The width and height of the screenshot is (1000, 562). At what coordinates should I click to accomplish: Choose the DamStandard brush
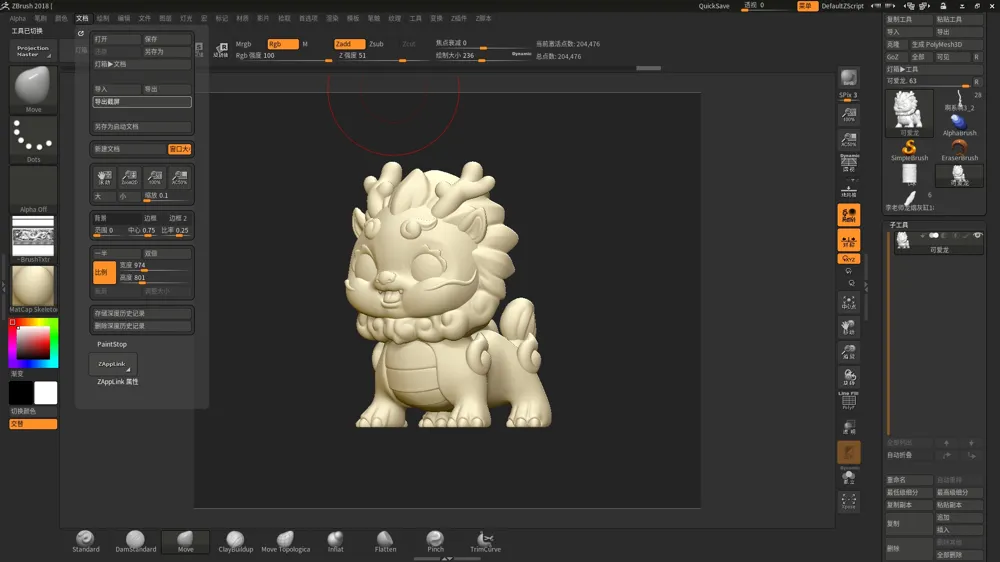(x=135, y=541)
